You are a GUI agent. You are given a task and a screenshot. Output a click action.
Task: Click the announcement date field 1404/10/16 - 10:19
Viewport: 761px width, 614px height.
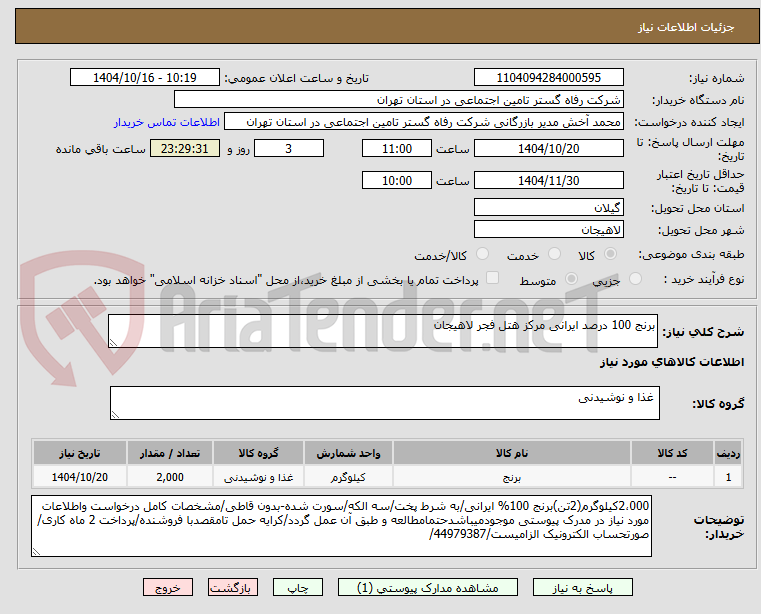[x=145, y=78]
